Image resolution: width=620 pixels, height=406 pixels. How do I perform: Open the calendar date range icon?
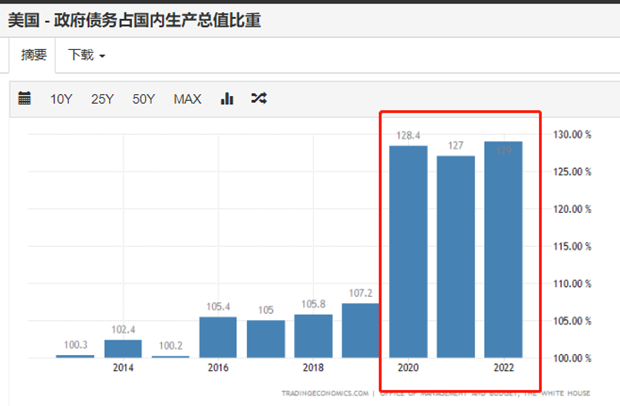pyautogui.click(x=25, y=98)
